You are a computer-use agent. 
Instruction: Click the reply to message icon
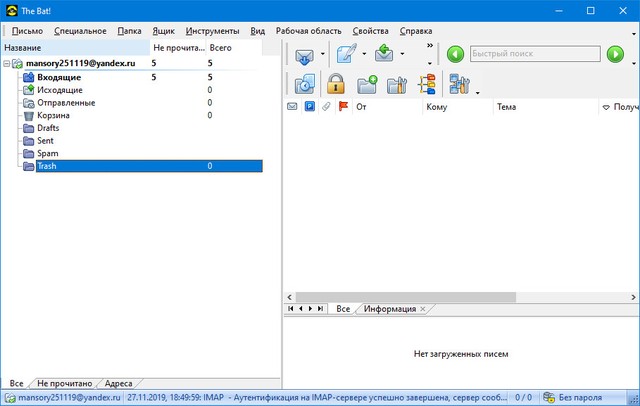click(x=384, y=54)
